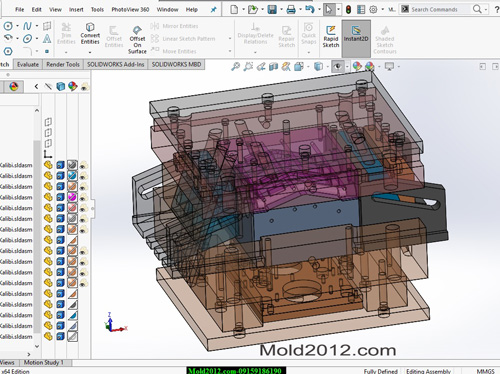Save the assembly with the floppy icon
Viewport: 500px width, 374px height.
pyautogui.click(x=272, y=9)
